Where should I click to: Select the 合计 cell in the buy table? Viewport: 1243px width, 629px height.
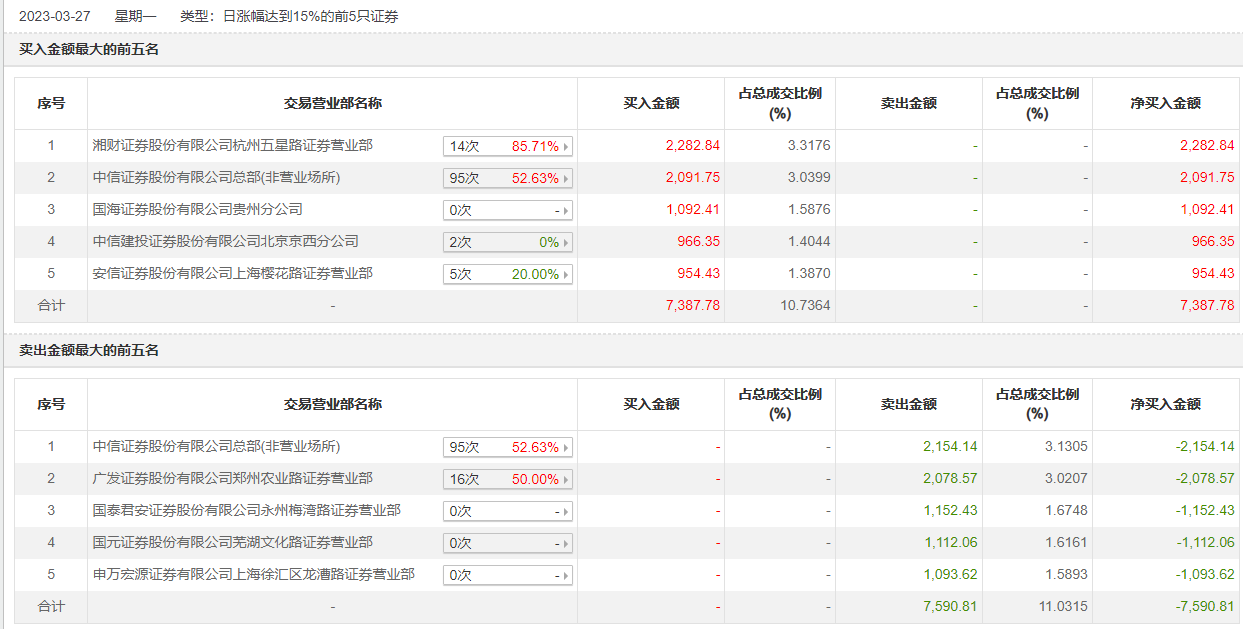[x=51, y=305]
